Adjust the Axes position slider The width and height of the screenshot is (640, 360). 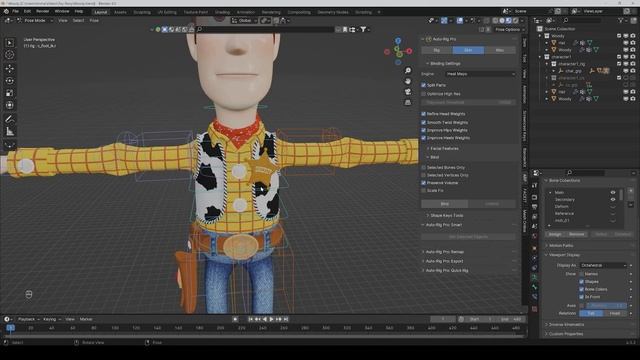tap(607, 306)
